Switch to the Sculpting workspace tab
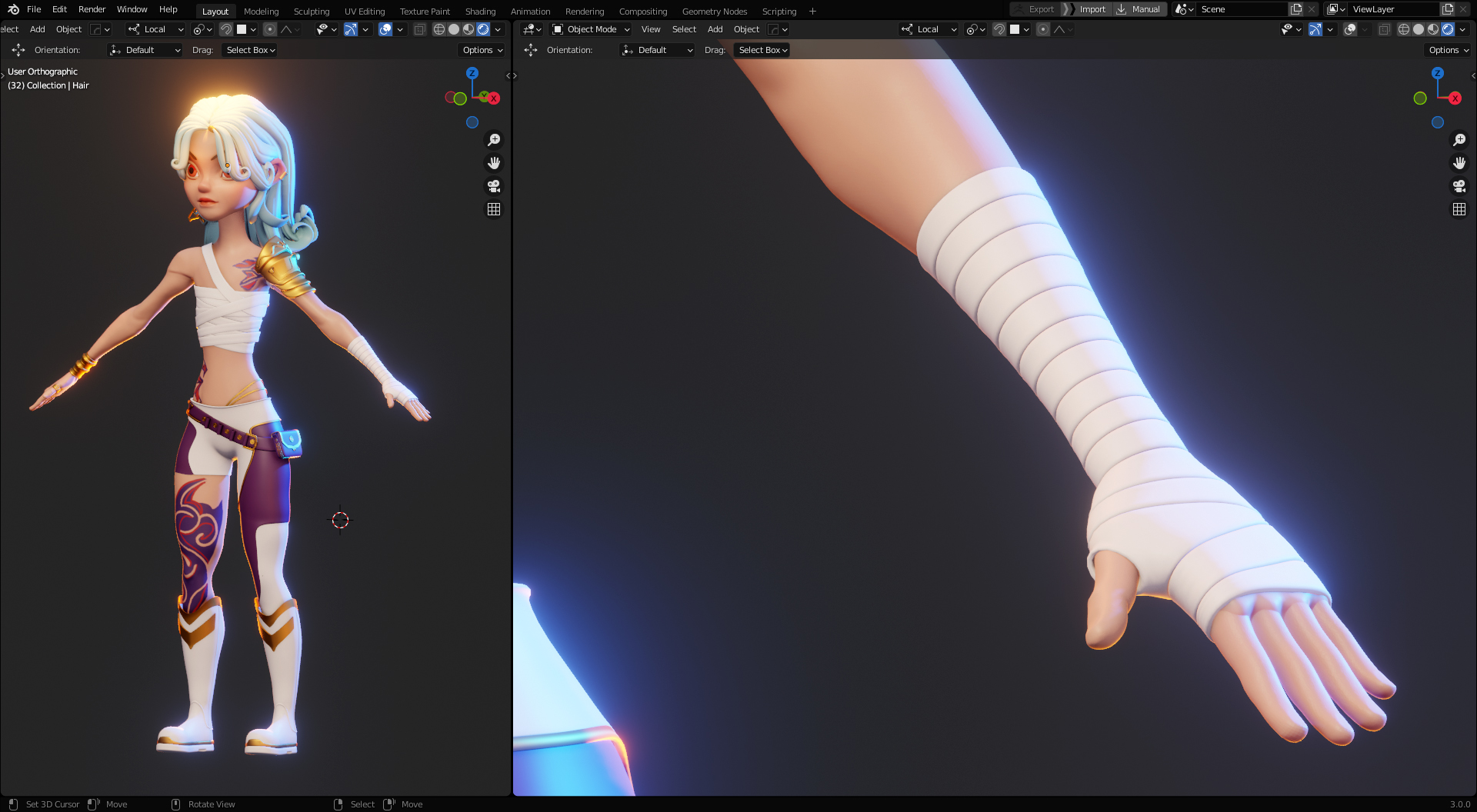The height and width of the screenshot is (812, 1477). click(x=311, y=12)
